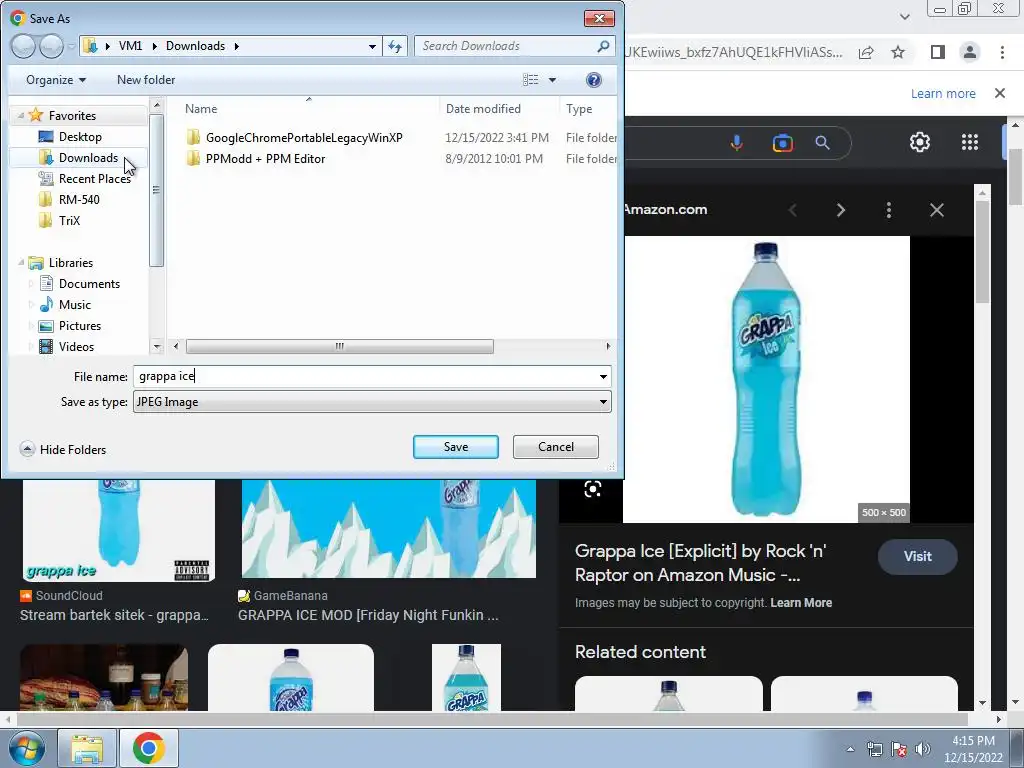Open the Google apps grid
The image size is (1024, 768).
[x=970, y=142]
